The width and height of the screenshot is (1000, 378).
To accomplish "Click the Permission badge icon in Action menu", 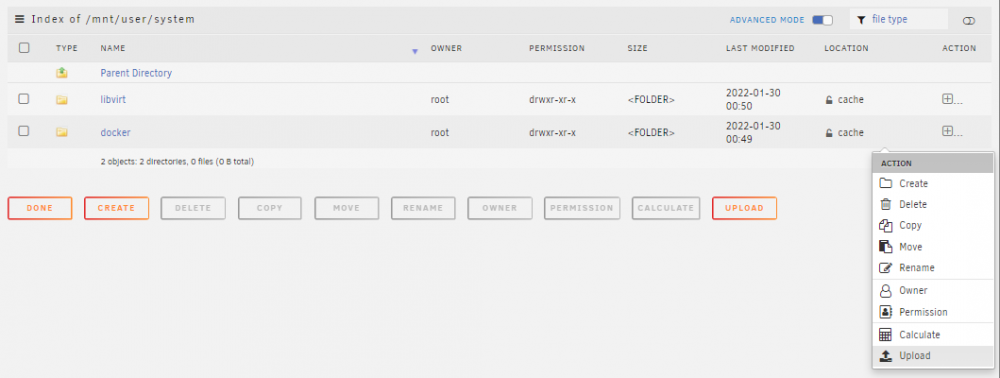I will coord(885,312).
